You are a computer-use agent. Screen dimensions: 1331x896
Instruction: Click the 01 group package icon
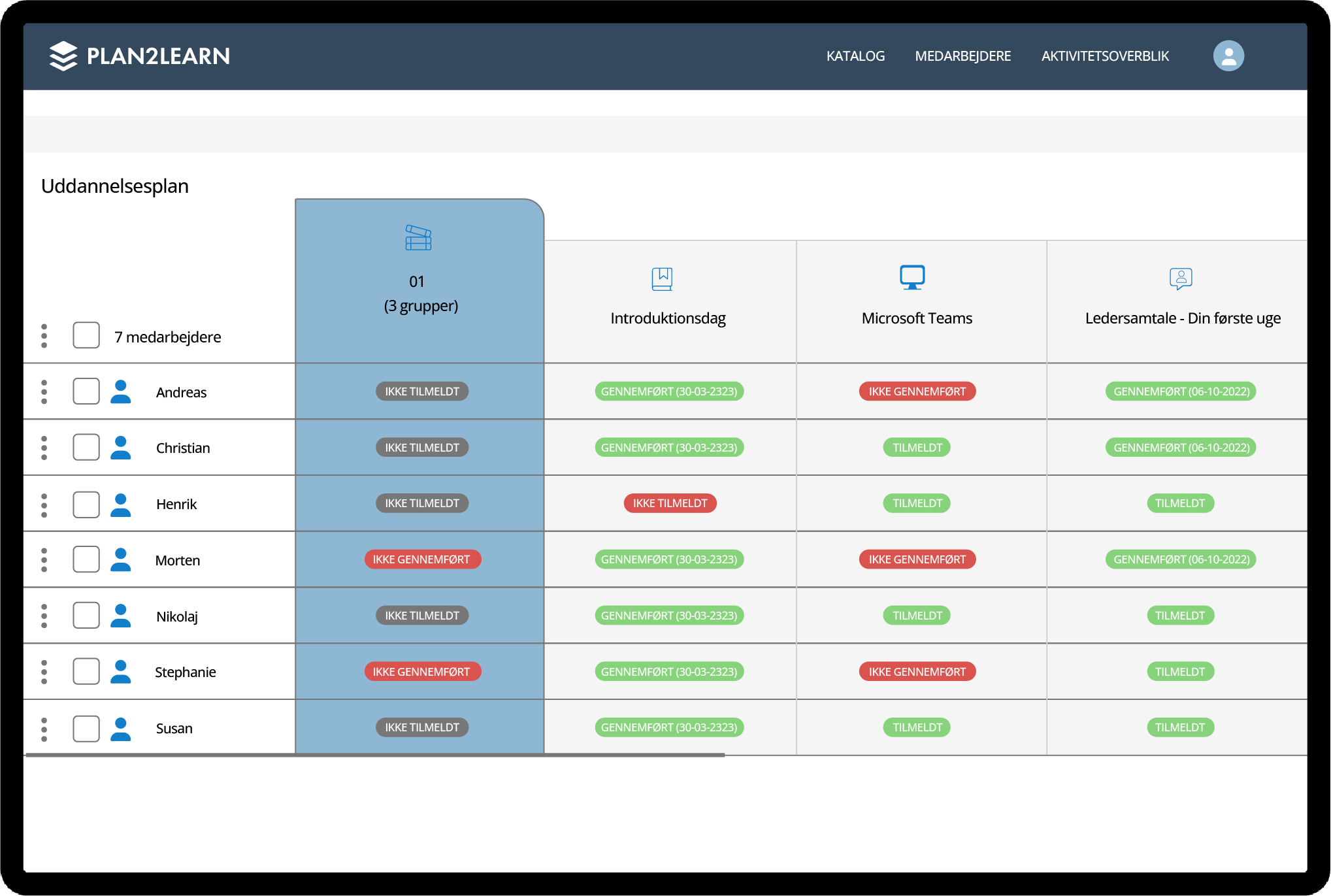(x=418, y=238)
